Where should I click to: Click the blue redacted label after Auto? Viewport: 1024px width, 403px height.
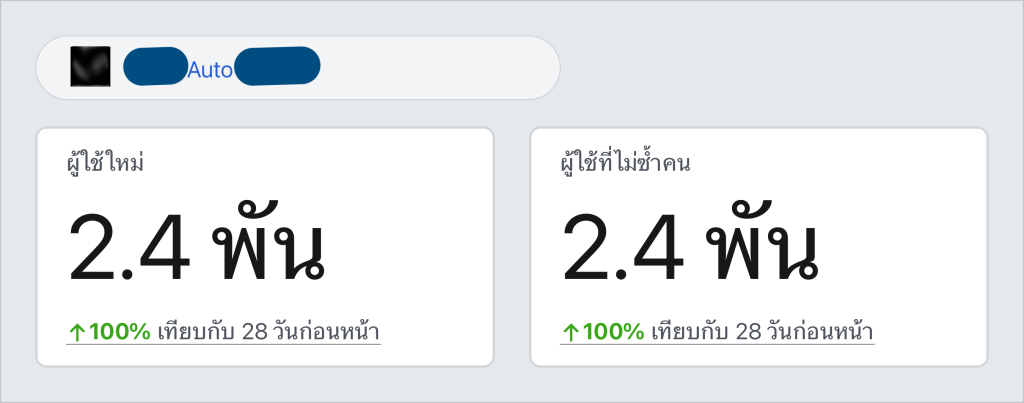(x=277, y=66)
